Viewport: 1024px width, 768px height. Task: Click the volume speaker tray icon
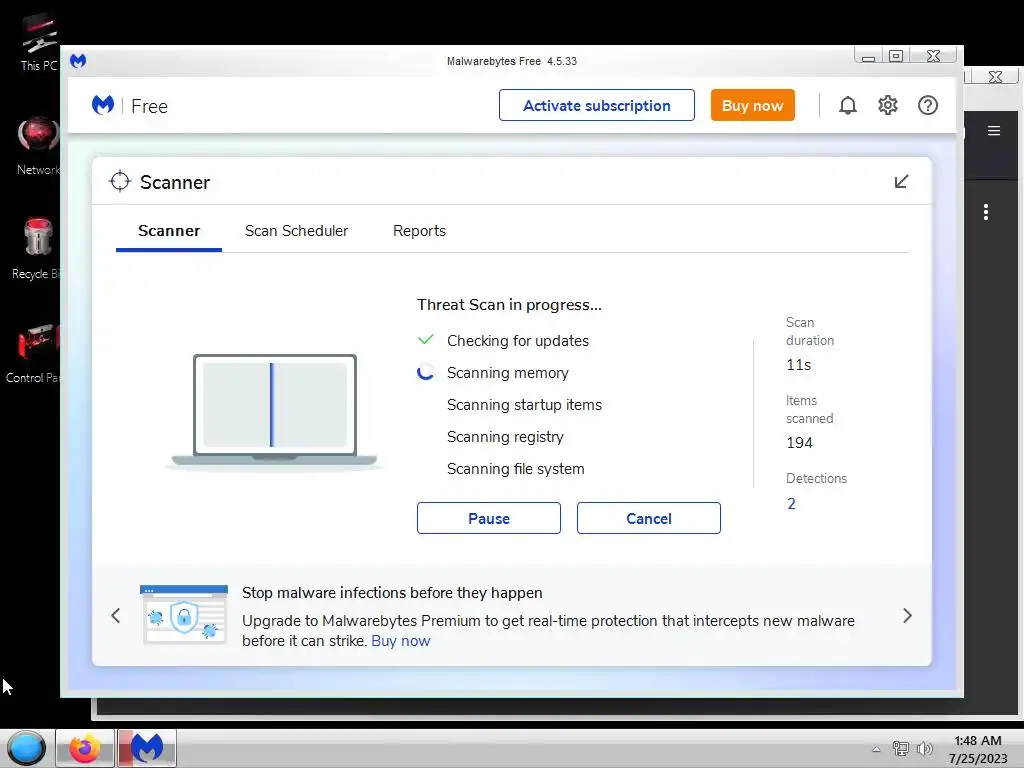point(925,749)
